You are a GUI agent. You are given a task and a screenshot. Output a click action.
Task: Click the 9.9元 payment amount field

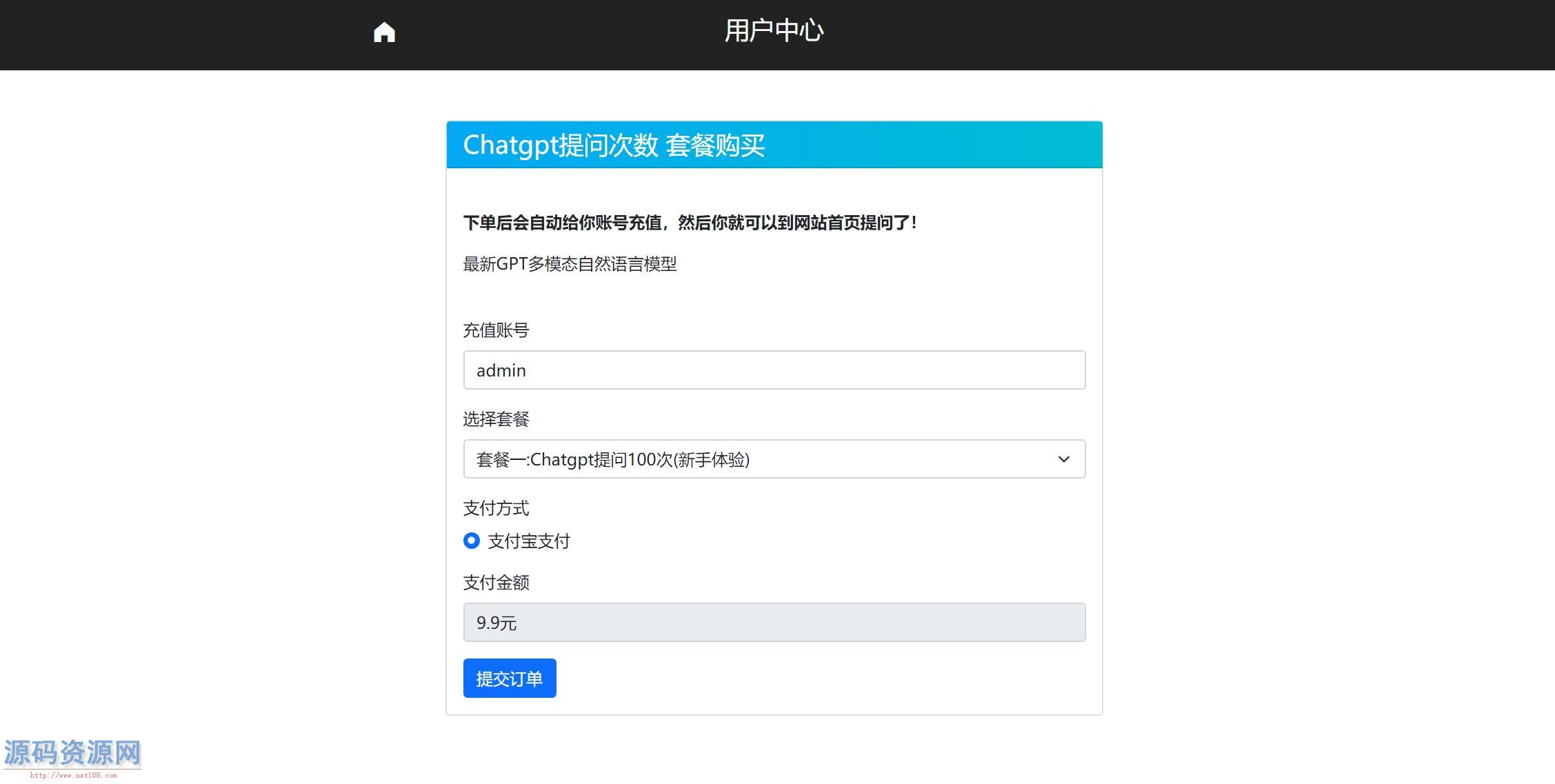(x=774, y=623)
